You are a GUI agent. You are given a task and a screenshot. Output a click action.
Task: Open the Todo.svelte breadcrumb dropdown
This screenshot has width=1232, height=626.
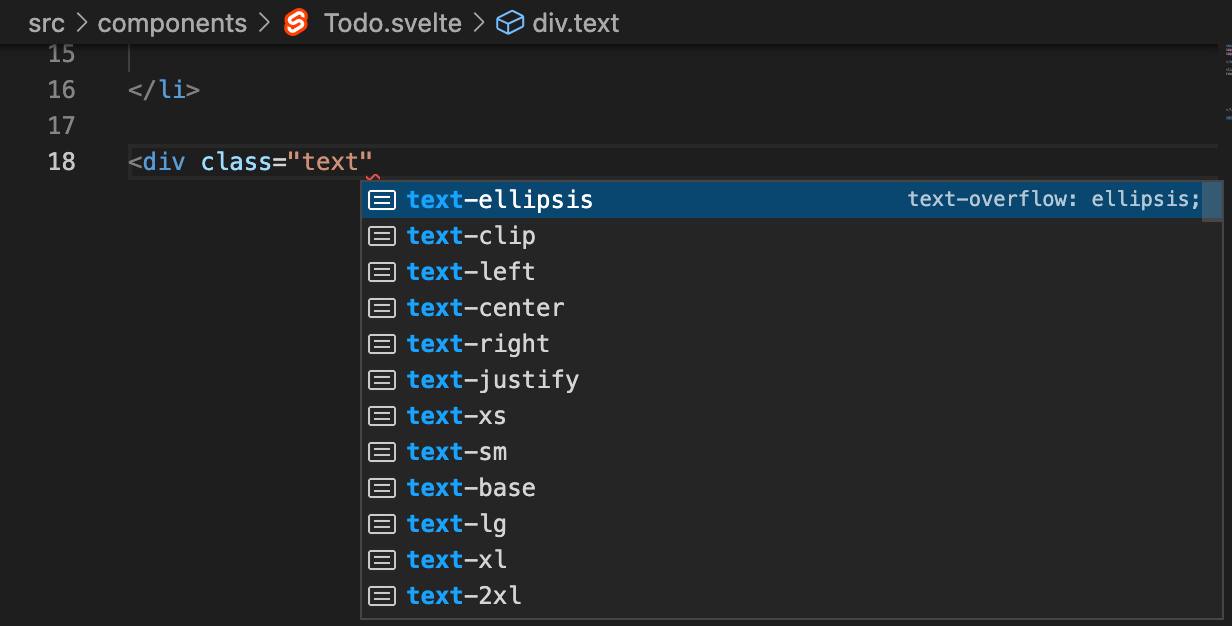point(392,23)
